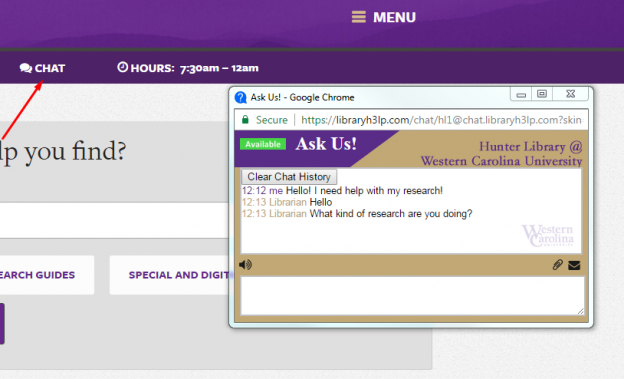The height and width of the screenshot is (379, 624).
Task: Click the 'Hunter Library @' banner text
Action: tap(530, 147)
